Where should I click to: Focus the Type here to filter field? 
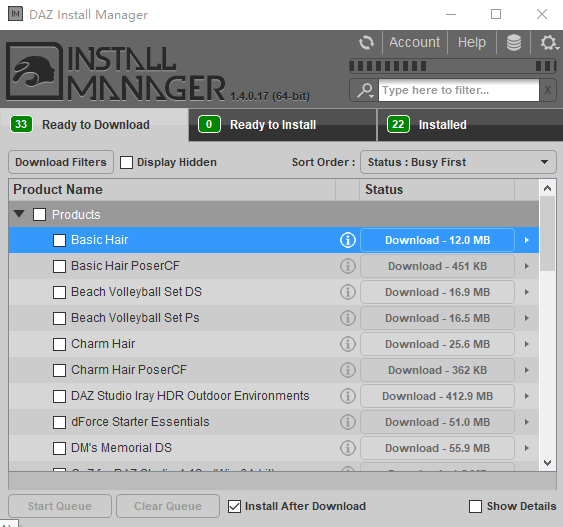tap(459, 90)
